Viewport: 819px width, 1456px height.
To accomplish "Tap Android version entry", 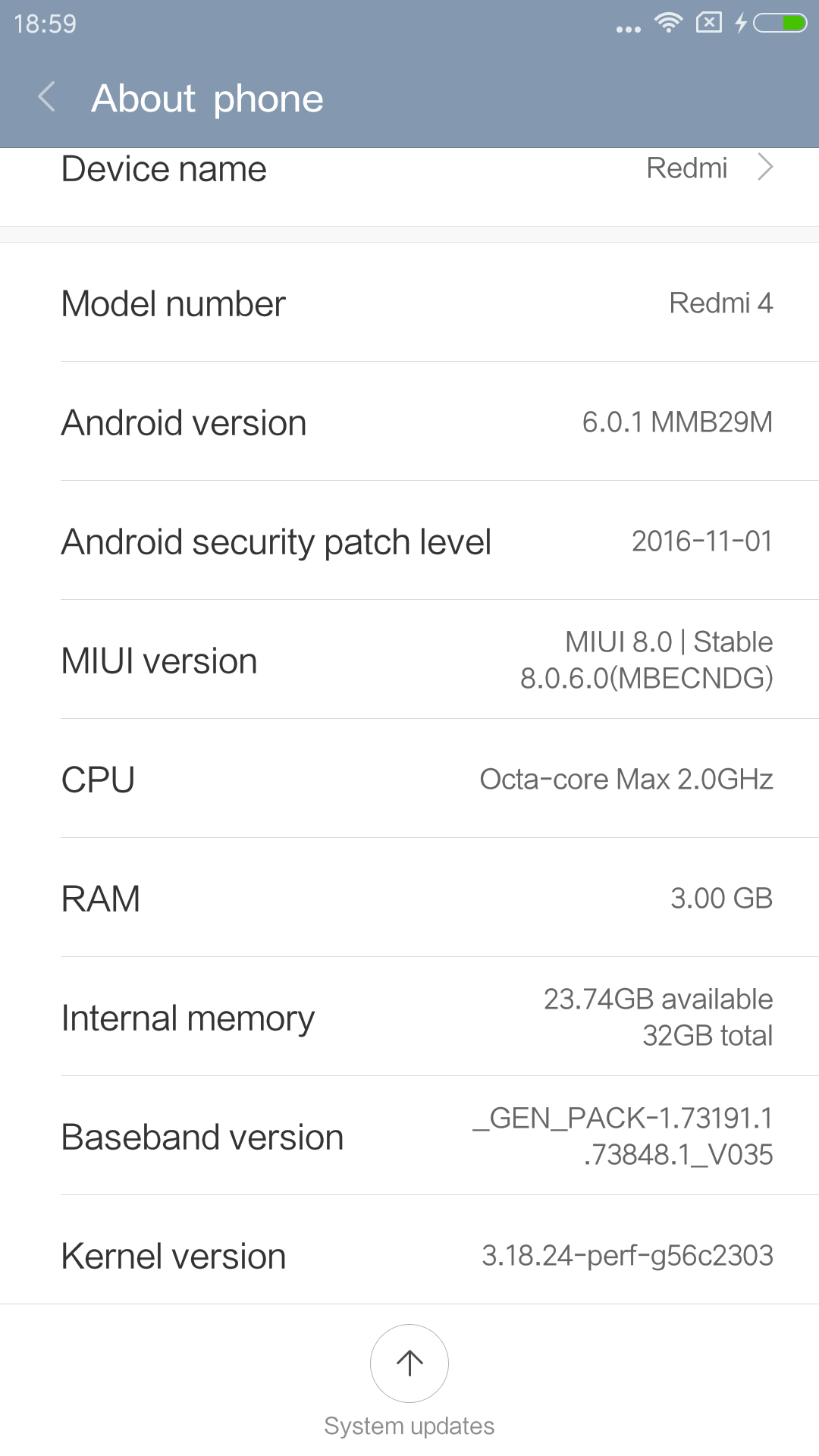I will click(x=409, y=422).
